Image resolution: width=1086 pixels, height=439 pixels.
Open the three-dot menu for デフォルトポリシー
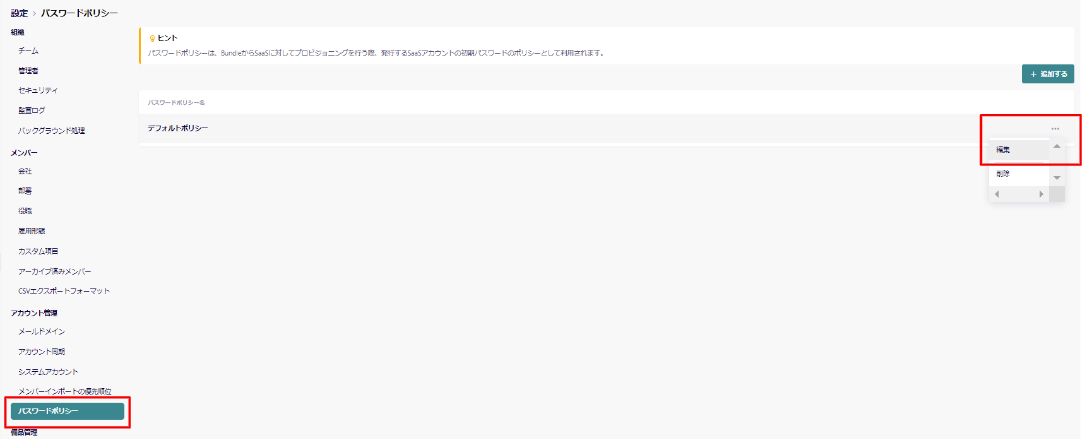pyautogui.click(x=1055, y=129)
